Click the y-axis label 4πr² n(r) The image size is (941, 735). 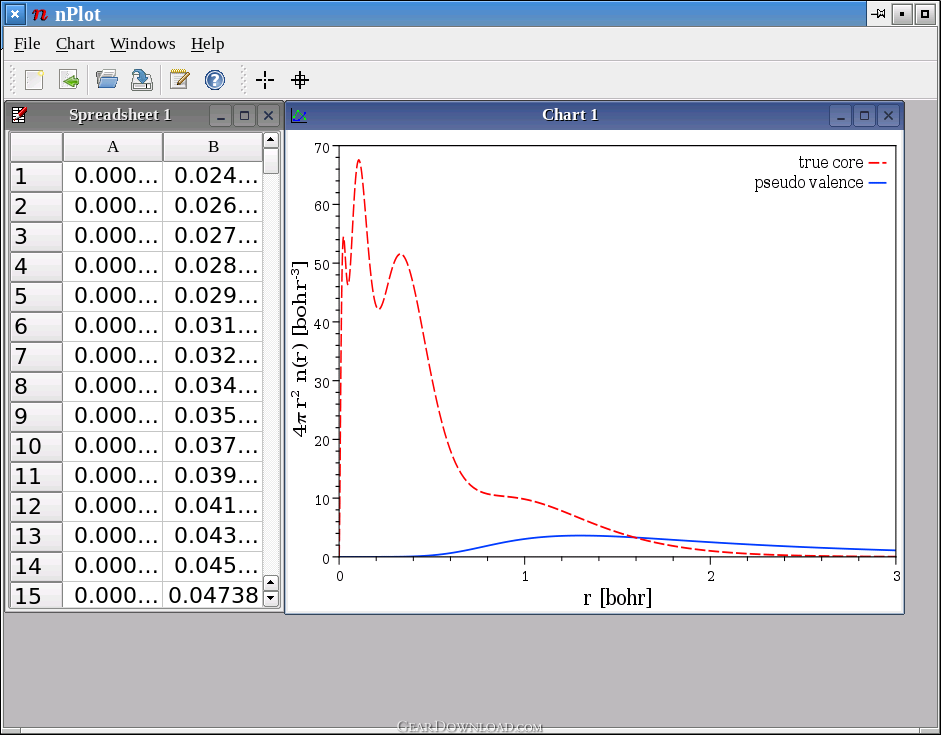tap(300, 348)
